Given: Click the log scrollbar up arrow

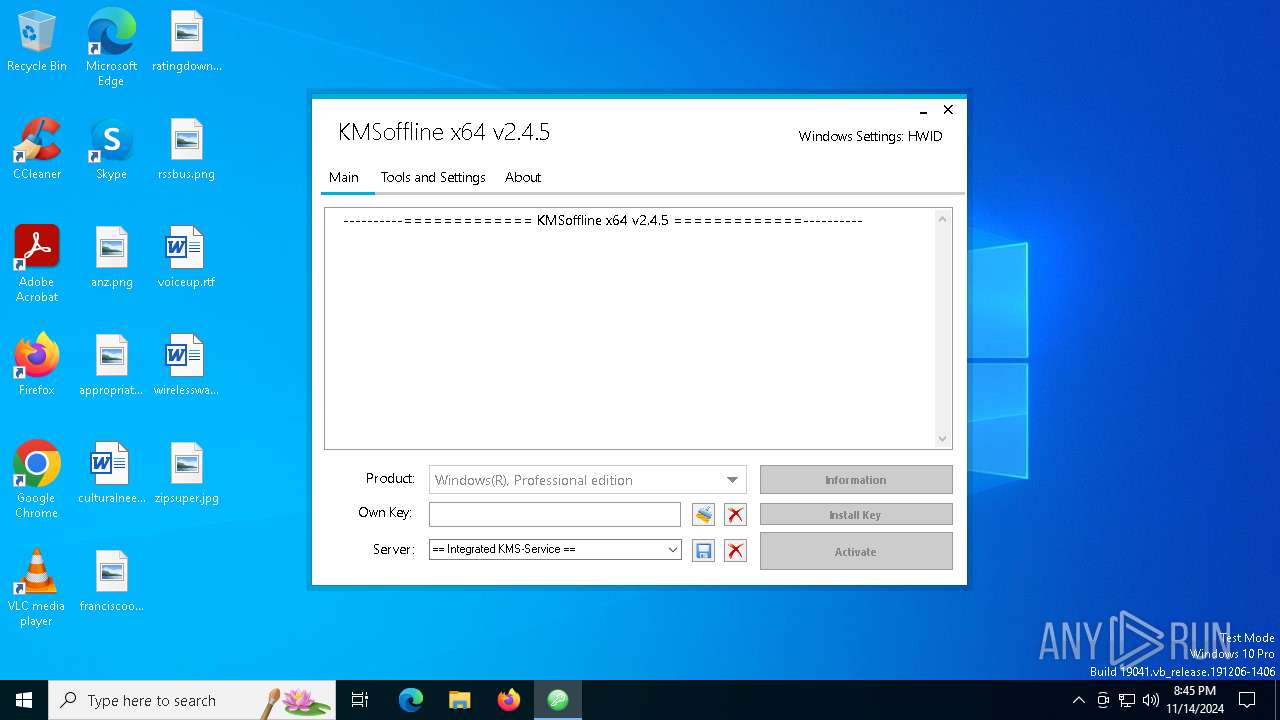Looking at the screenshot, I should tap(942, 219).
